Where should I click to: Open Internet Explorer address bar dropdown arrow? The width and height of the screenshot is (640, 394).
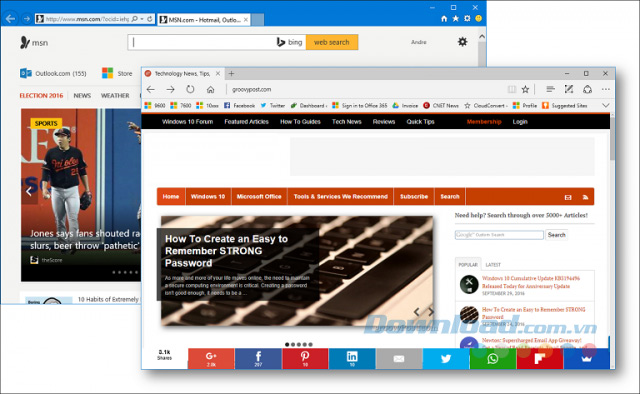tap(142, 19)
